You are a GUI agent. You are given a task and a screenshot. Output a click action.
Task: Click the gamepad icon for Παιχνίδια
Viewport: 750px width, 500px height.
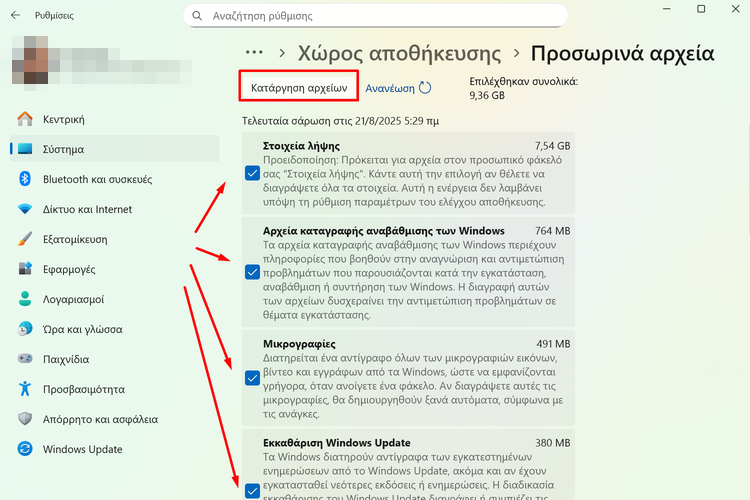click(25, 358)
